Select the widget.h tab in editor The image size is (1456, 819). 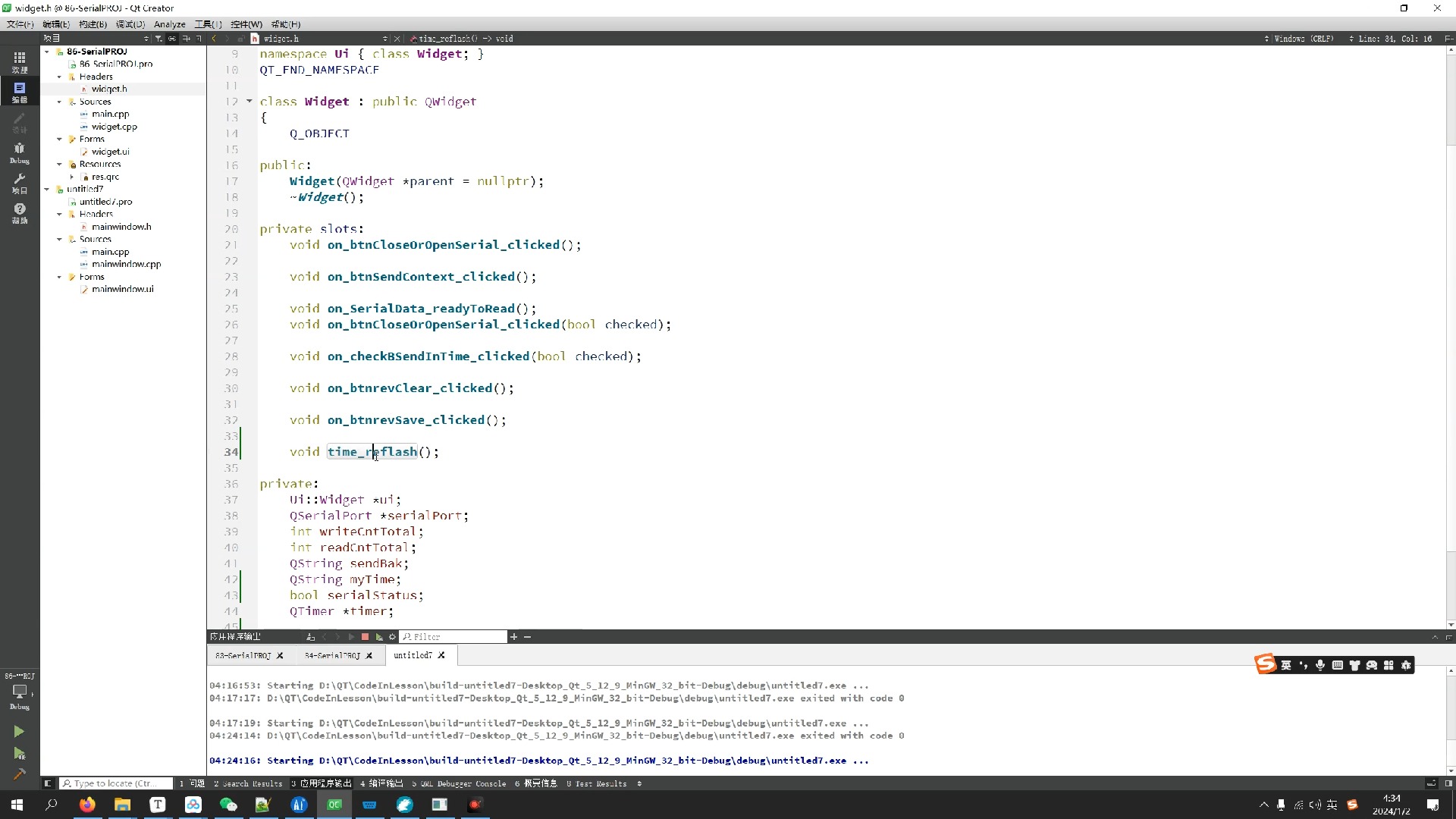[x=283, y=39]
